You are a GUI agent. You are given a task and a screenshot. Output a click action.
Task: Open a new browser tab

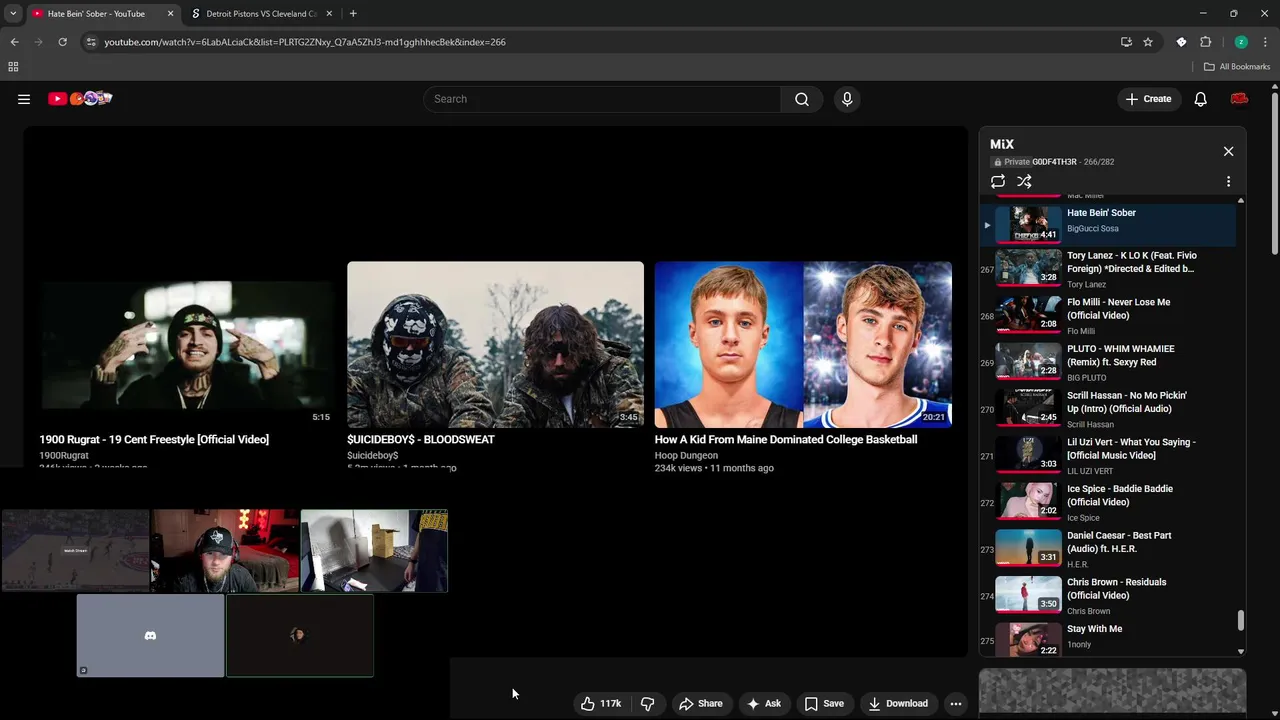coord(353,14)
